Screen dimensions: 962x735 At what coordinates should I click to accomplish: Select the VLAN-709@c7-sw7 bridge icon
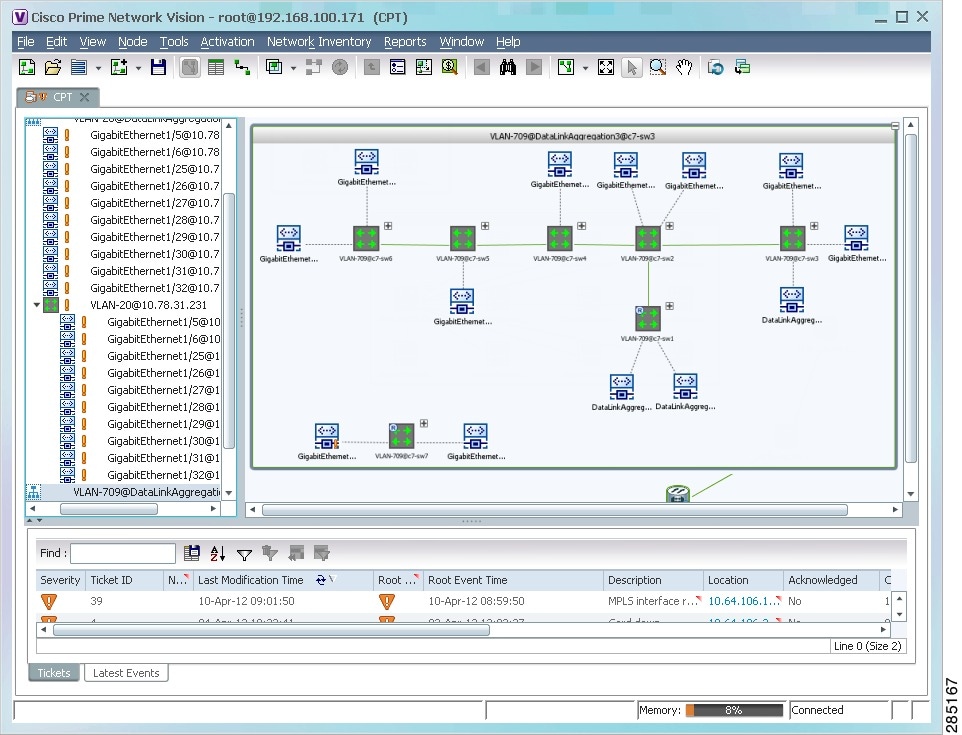pyautogui.click(x=401, y=436)
